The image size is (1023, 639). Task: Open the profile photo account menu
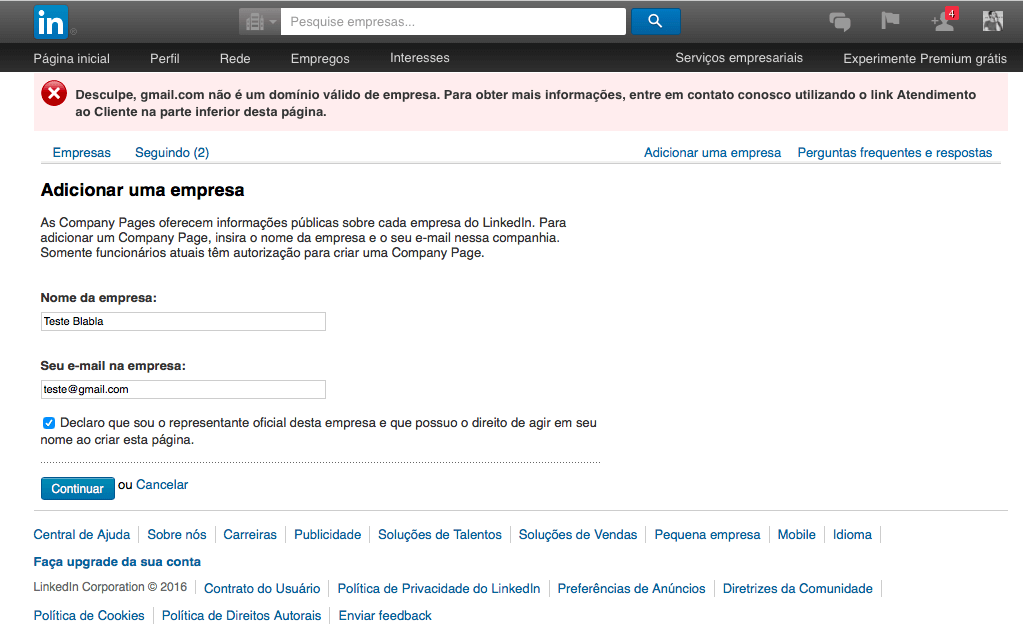(x=992, y=22)
